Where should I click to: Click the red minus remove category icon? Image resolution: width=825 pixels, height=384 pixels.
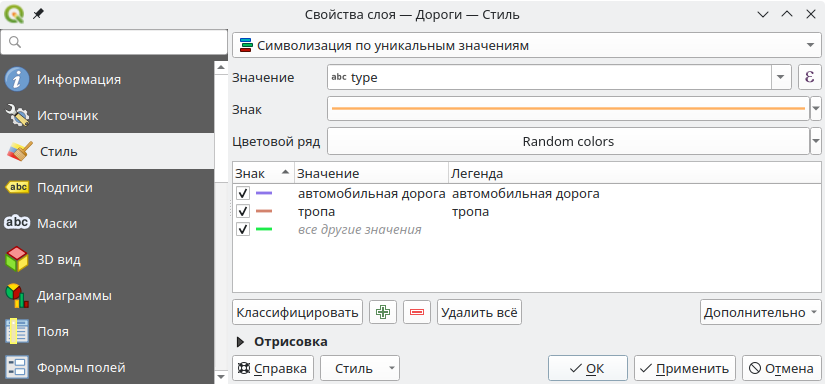click(417, 312)
